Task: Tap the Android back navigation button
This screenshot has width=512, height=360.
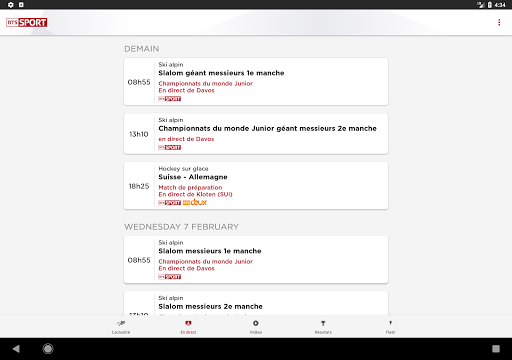Action: [x=16, y=349]
